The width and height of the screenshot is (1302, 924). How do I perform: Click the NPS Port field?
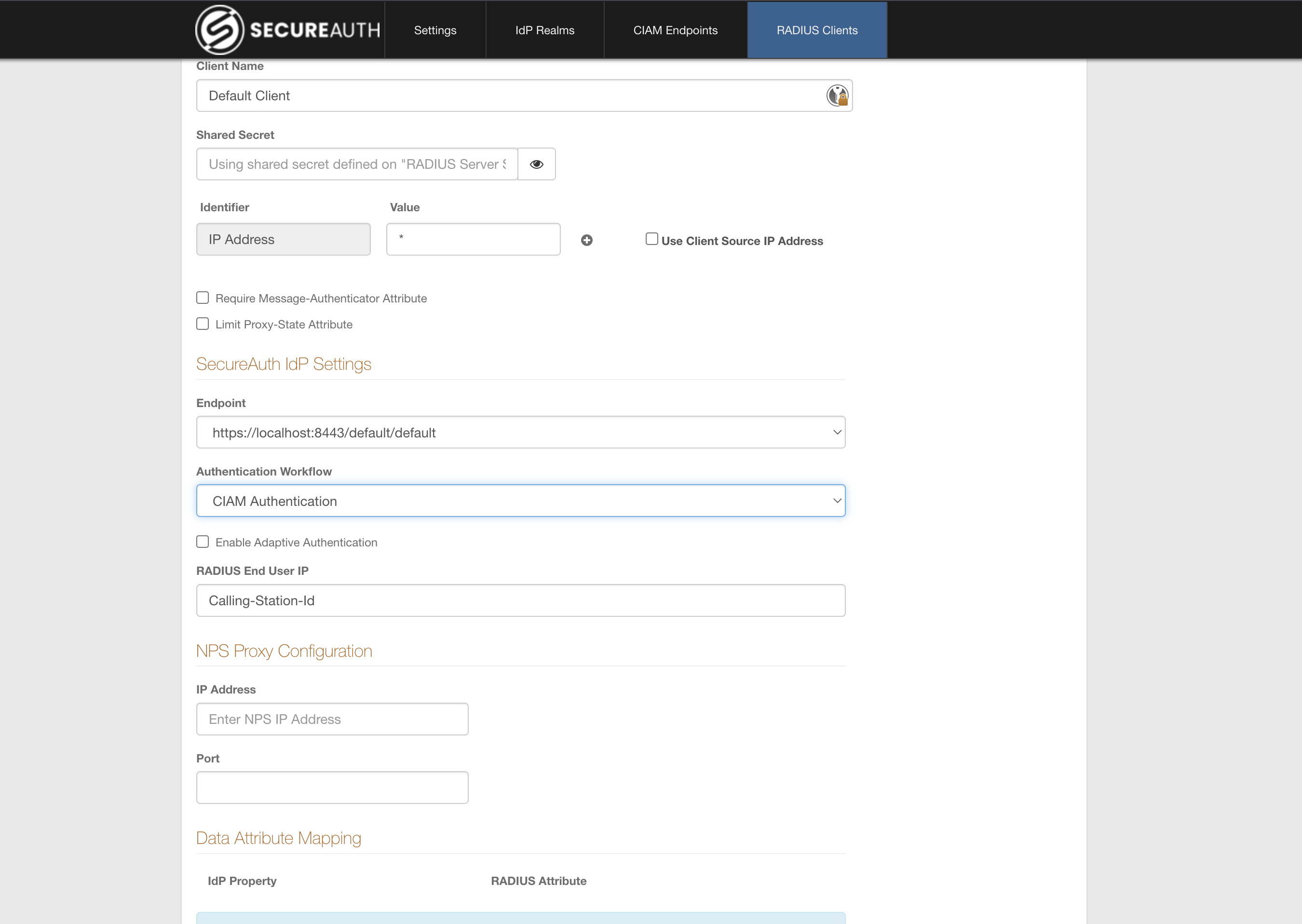click(x=332, y=788)
